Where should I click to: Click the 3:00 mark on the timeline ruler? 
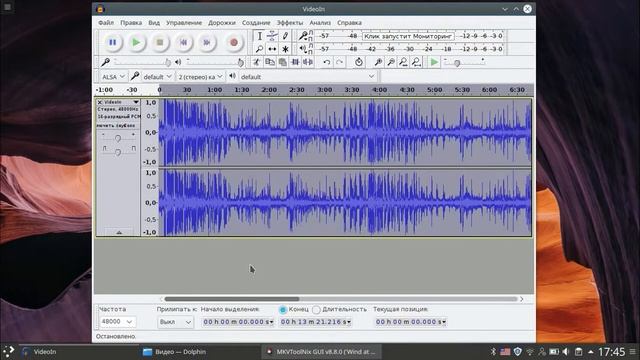click(x=324, y=90)
